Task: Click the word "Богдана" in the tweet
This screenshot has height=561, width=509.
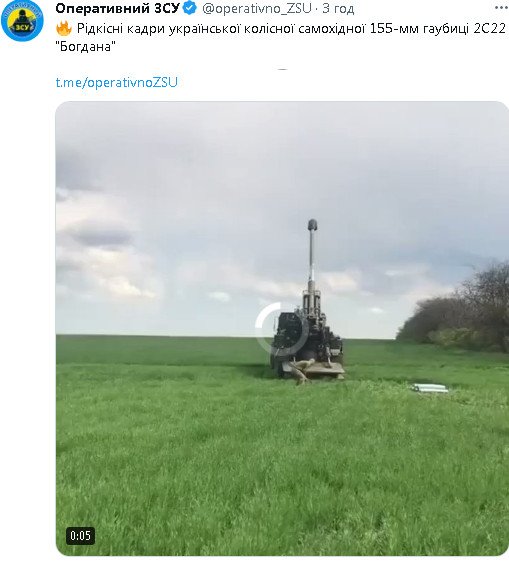Action: tap(85, 47)
